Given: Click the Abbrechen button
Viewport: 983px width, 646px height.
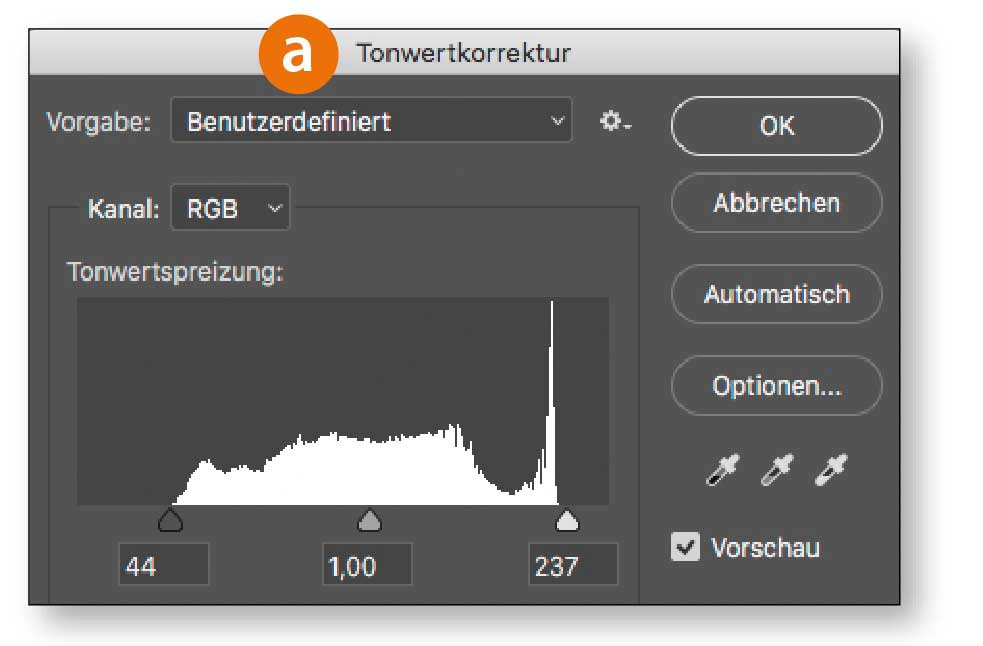Looking at the screenshot, I should (777, 203).
